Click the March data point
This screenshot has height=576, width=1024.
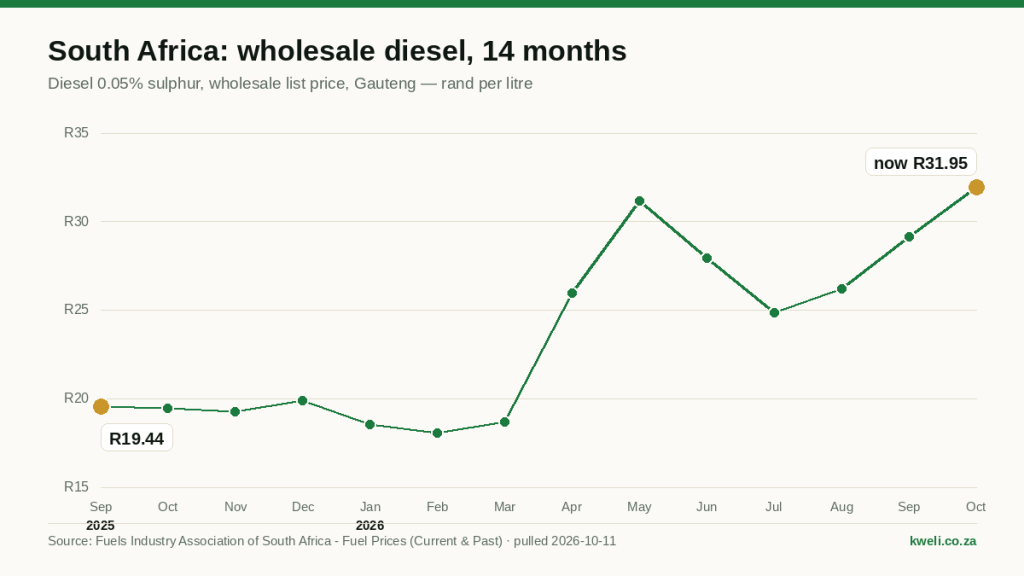[505, 422]
